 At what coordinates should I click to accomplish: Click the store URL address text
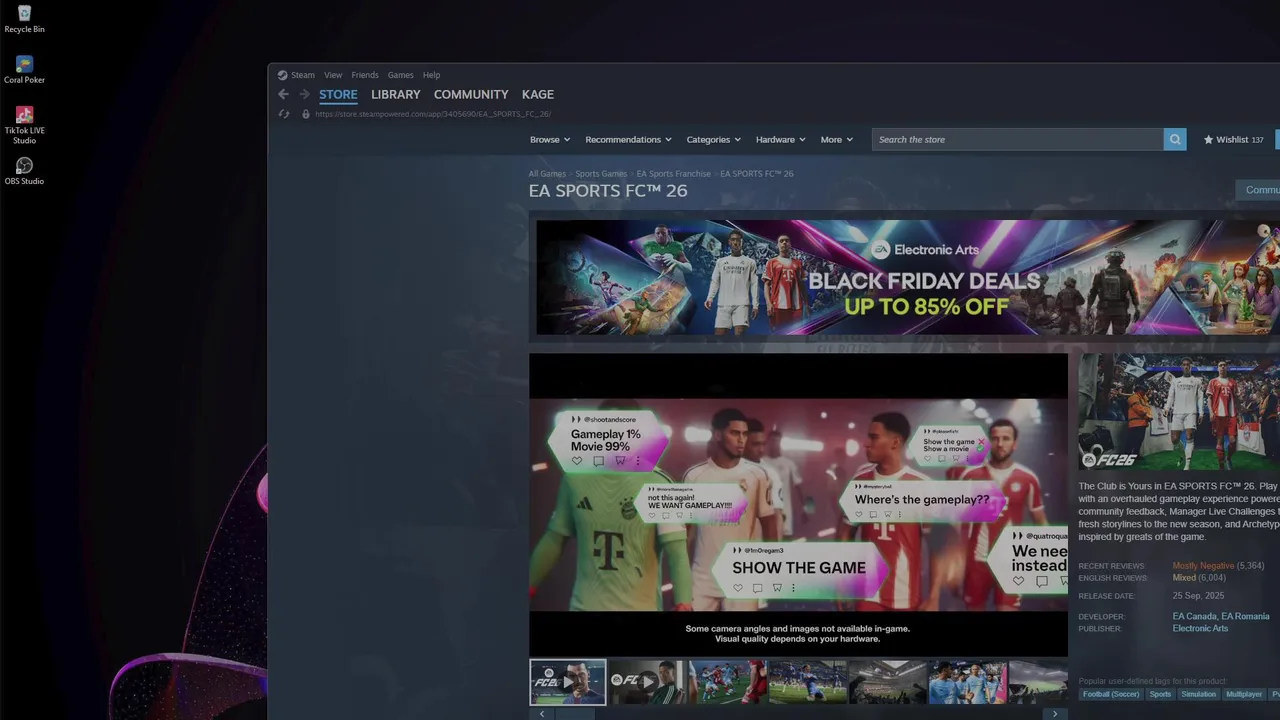[x=433, y=114]
